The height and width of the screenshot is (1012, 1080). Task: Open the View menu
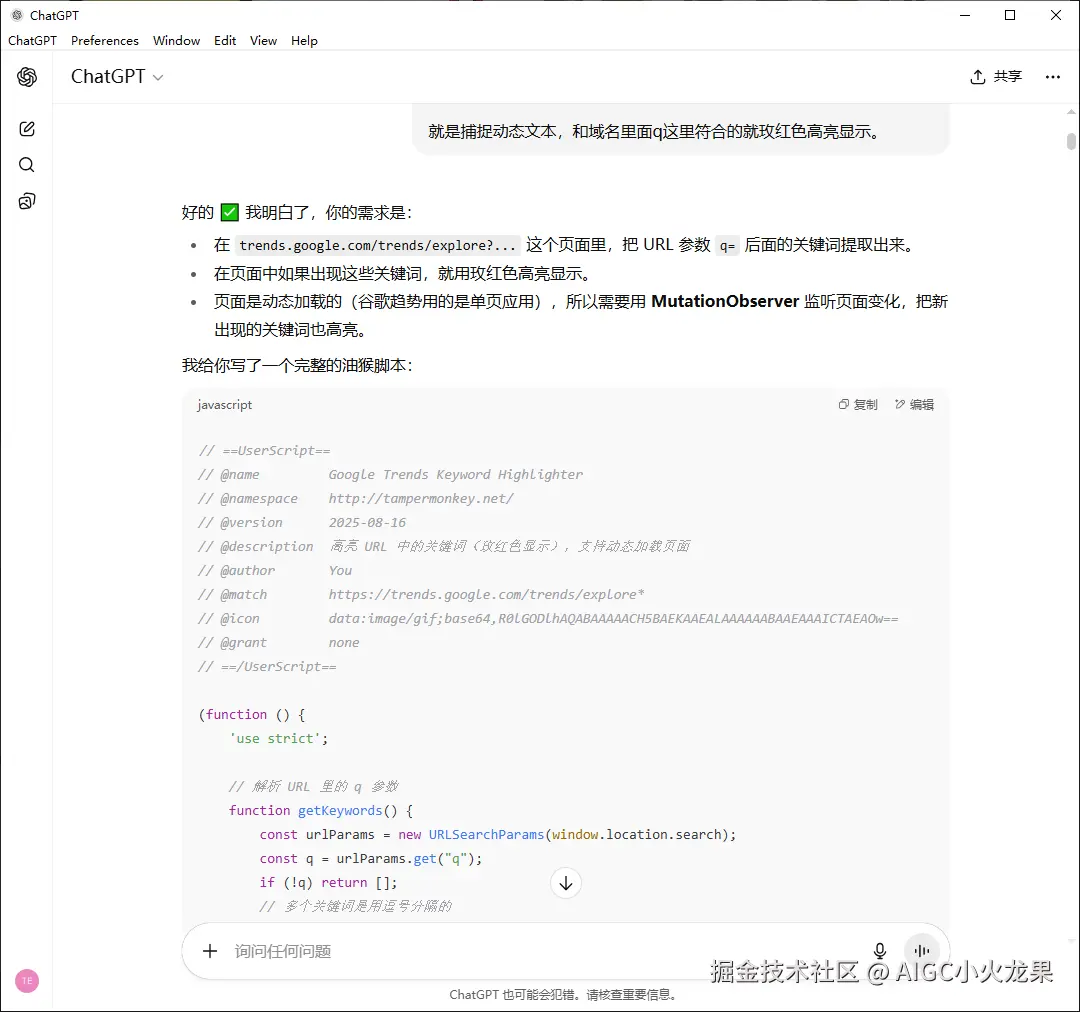click(263, 41)
